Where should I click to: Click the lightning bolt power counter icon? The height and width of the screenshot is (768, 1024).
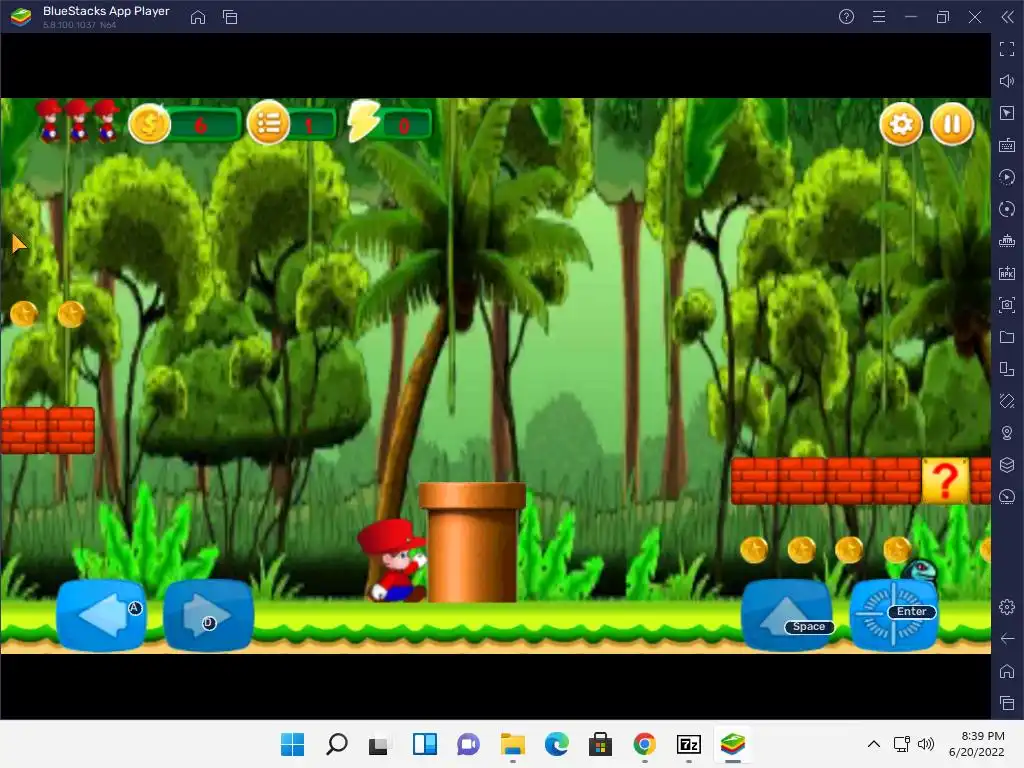[364, 121]
